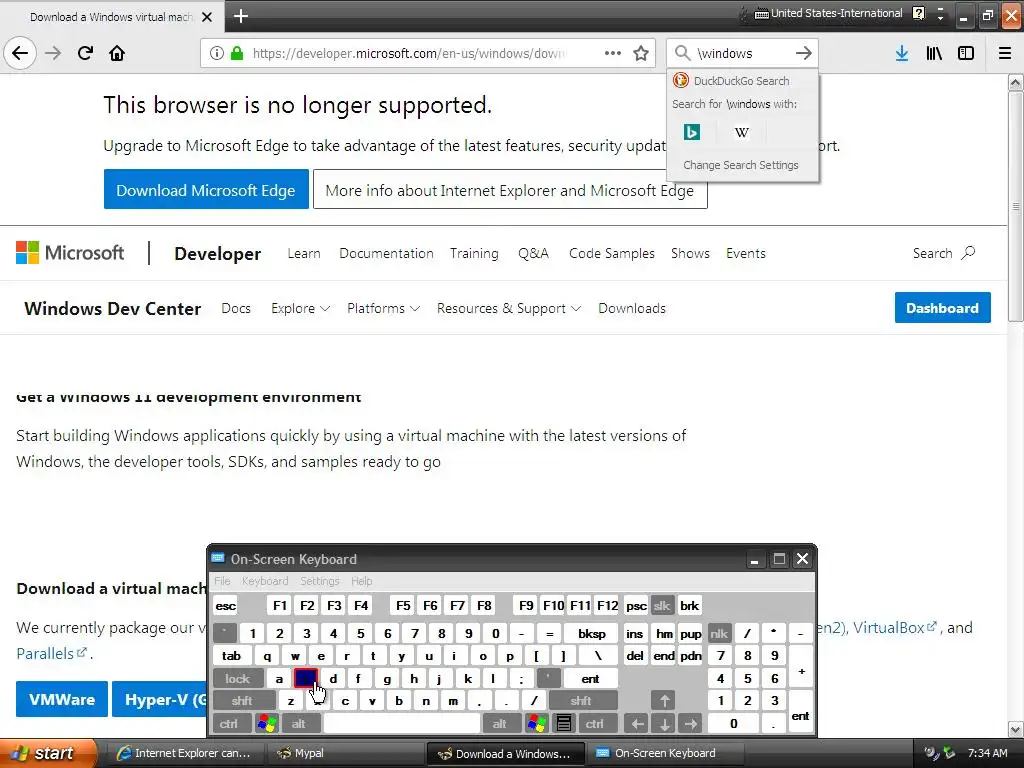Go back using the browser back arrow
Image resolution: width=1024 pixels, height=768 pixels.
20,53
